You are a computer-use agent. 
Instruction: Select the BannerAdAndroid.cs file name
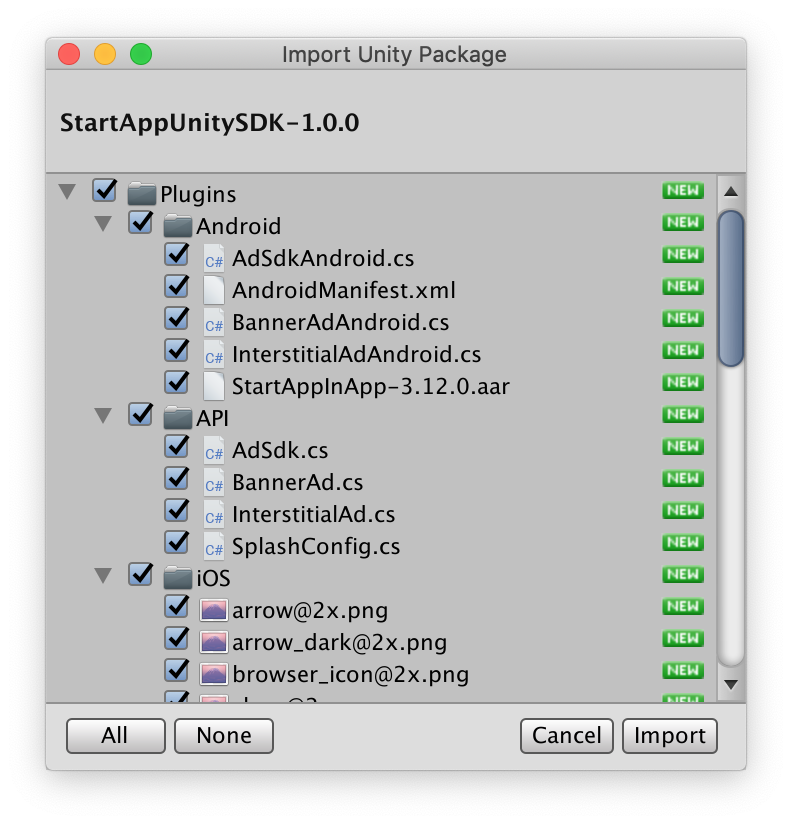(341, 322)
